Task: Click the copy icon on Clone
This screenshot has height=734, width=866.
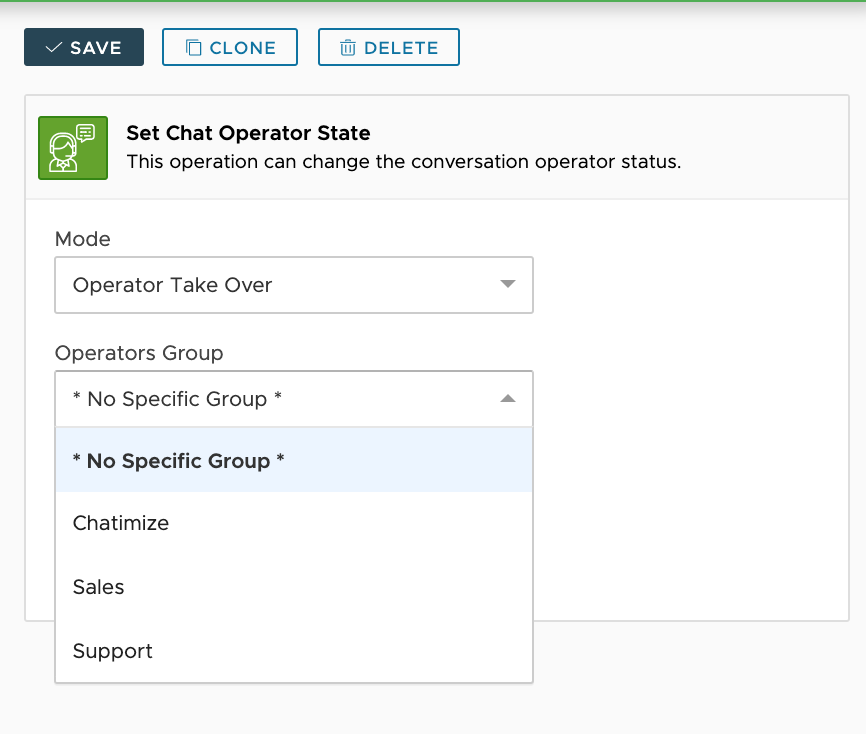Action: pos(194,48)
